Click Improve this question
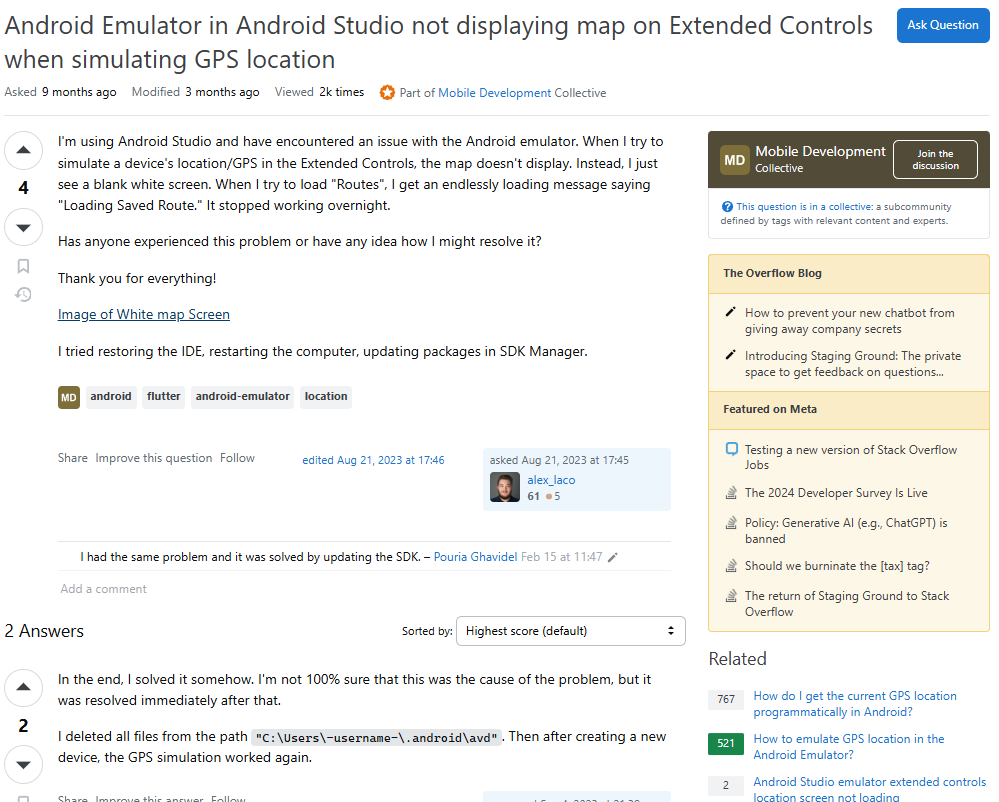The width and height of the screenshot is (999, 802). (154, 458)
